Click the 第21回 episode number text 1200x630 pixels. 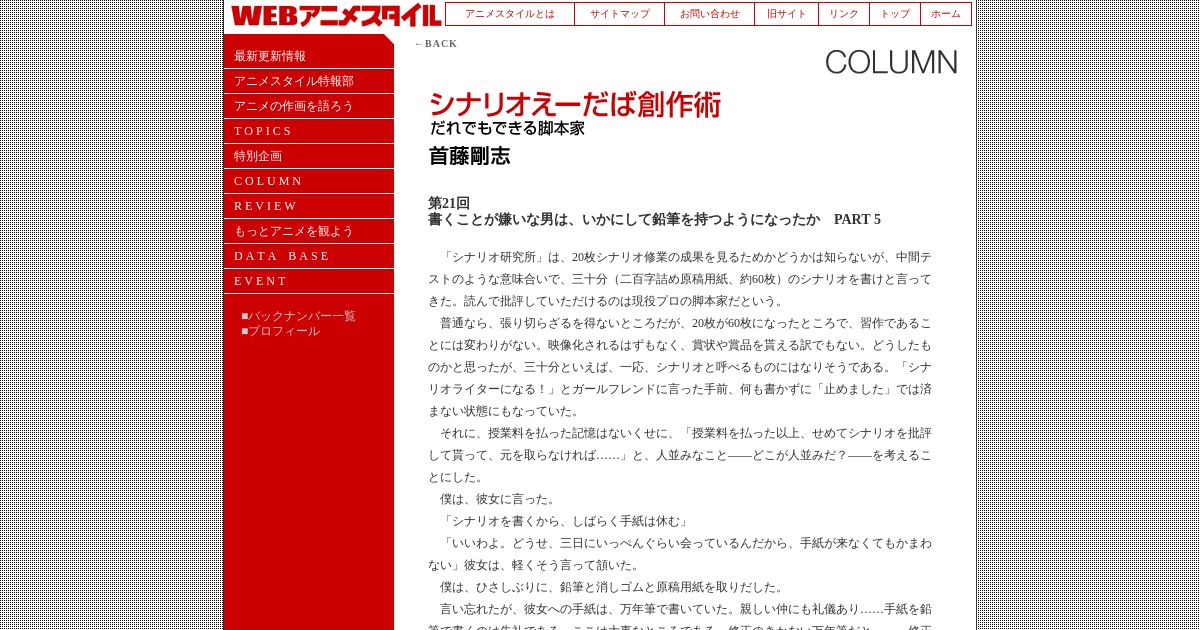click(x=449, y=203)
